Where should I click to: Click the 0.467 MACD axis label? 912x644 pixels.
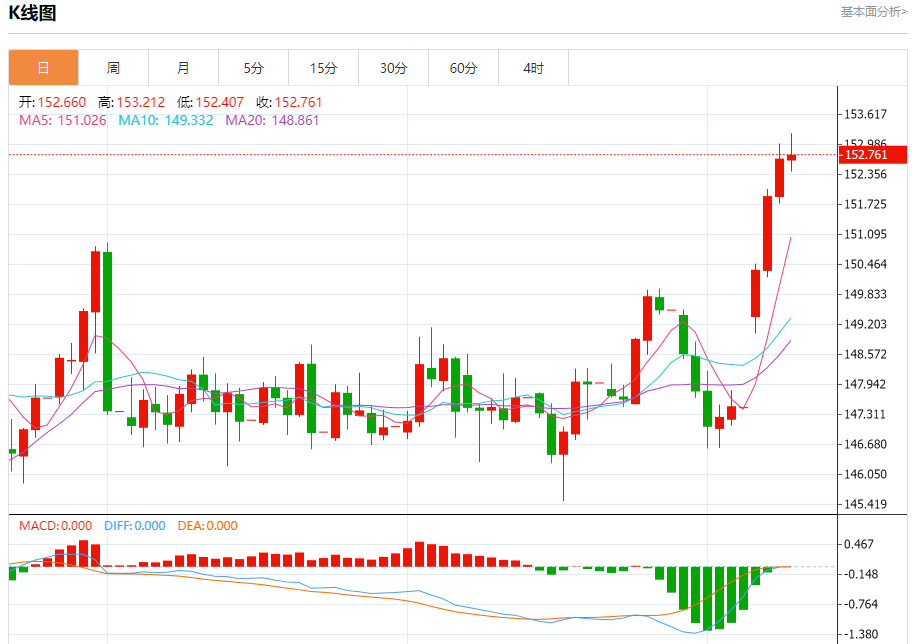859,544
